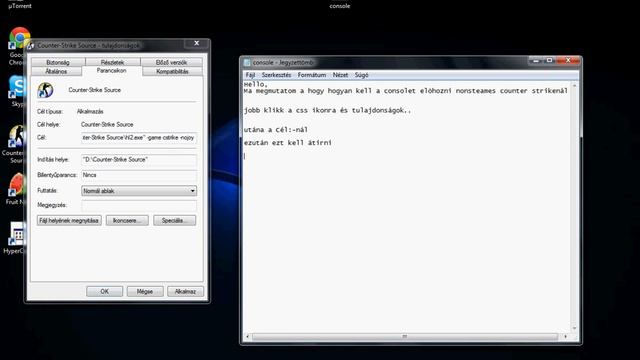Open Súgó menu in Notepad
Viewport: 640px width, 360px height.
click(x=362, y=75)
